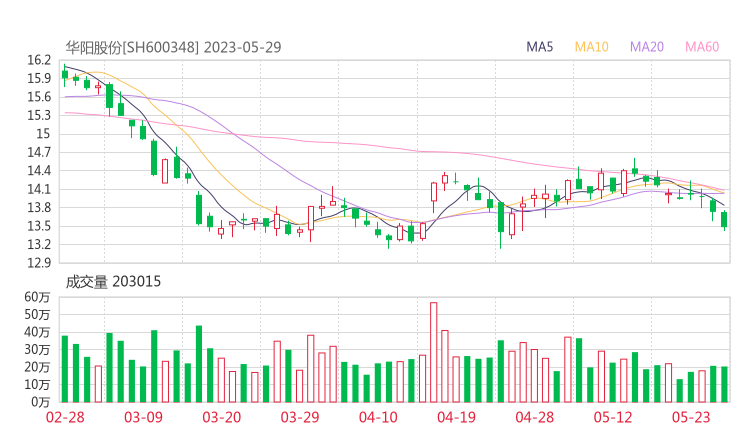
Task: Click the 13.5 price axis label
Action: 39,226
